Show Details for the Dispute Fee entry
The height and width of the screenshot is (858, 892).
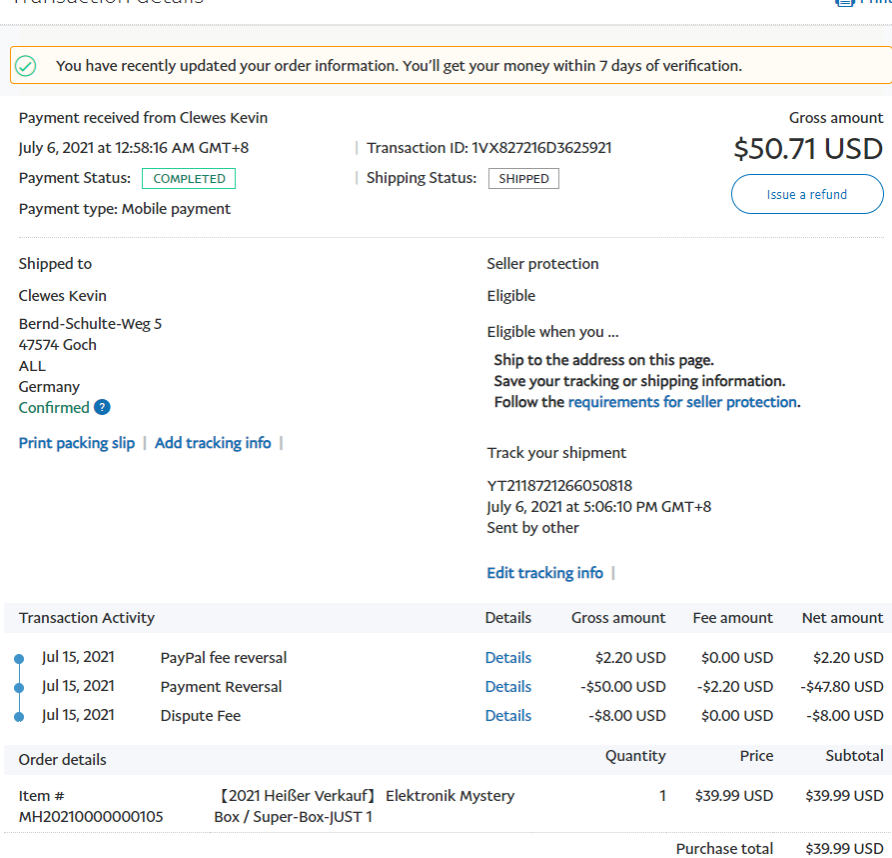coord(508,716)
